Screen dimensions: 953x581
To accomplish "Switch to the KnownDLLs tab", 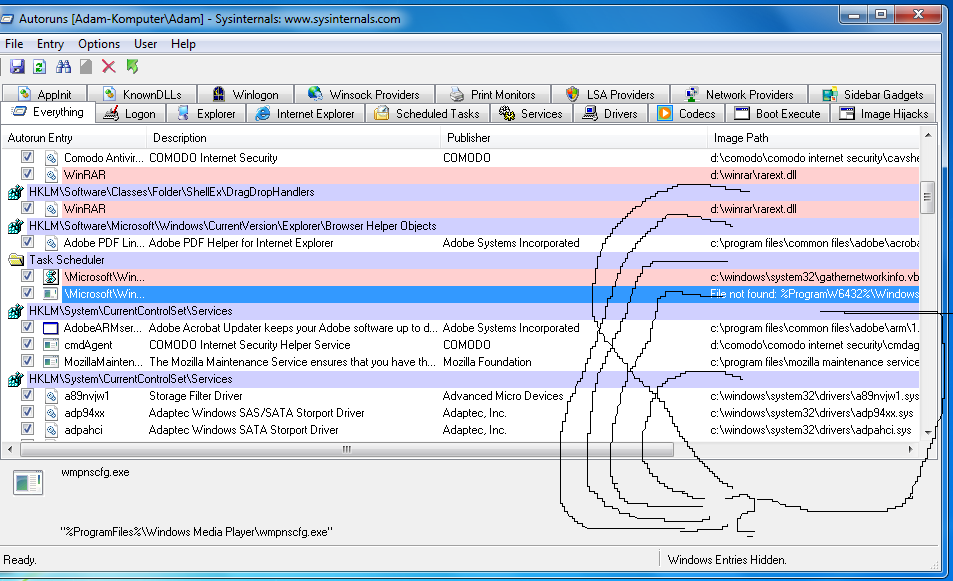I will click(x=143, y=94).
